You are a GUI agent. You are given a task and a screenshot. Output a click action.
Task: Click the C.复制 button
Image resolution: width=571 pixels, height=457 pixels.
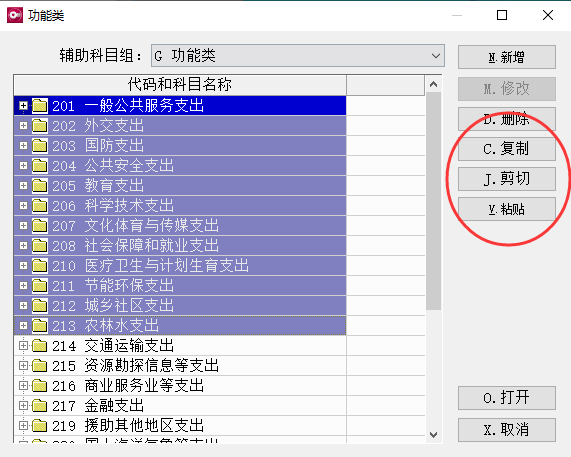(x=507, y=149)
